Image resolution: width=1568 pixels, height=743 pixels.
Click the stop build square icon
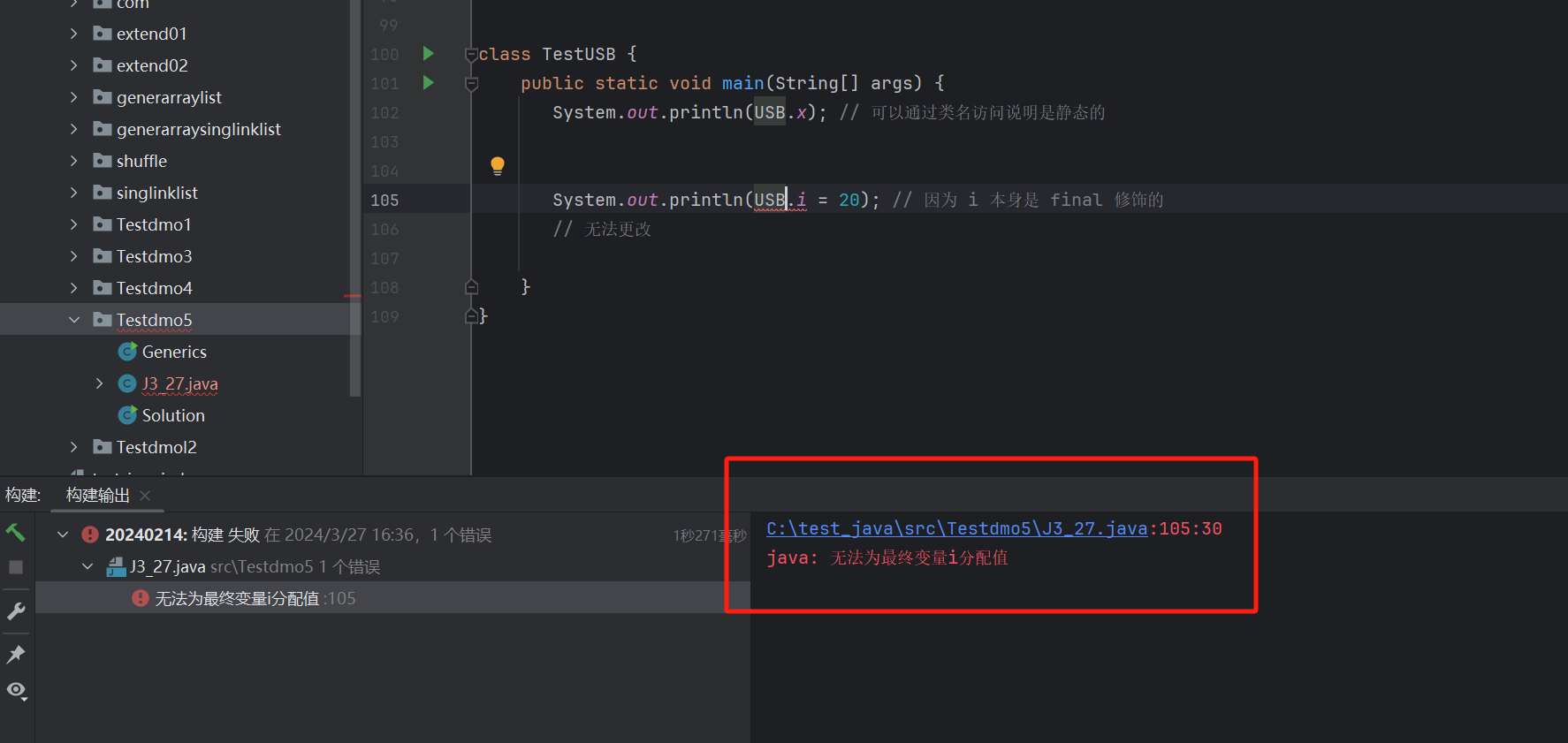(x=16, y=567)
